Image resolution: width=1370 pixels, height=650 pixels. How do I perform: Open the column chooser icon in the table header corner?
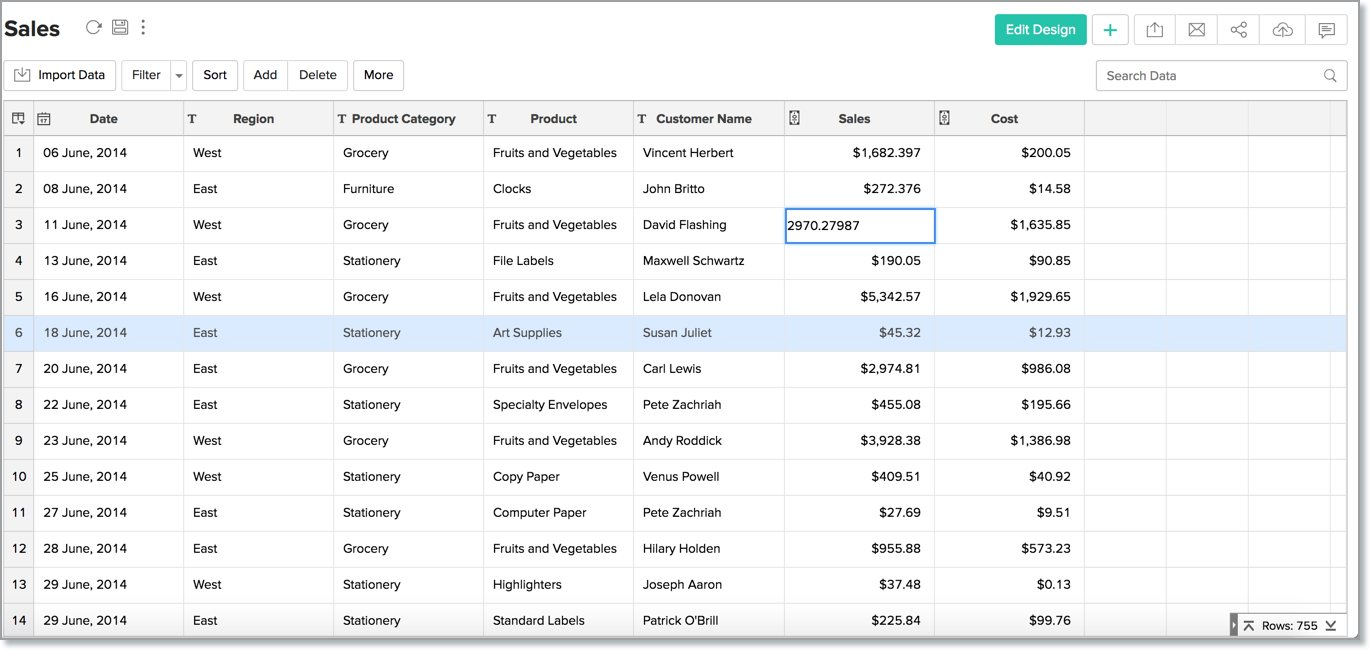pyautogui.click(x=18, y=118)
